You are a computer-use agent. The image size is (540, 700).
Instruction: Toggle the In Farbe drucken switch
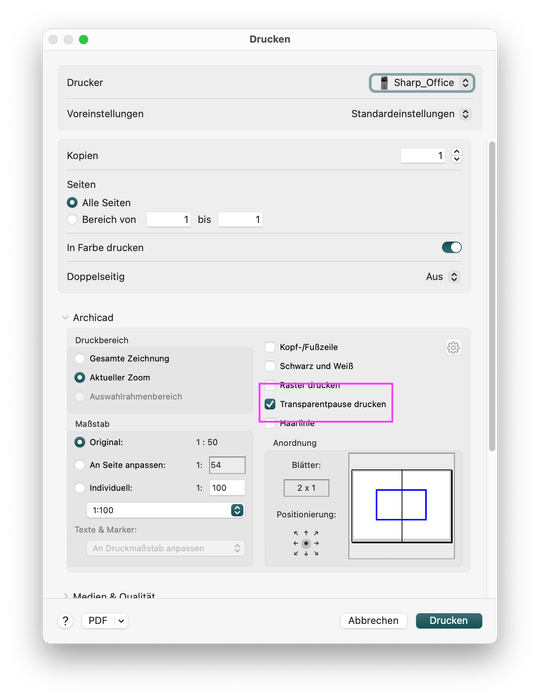tap(452, 247)
